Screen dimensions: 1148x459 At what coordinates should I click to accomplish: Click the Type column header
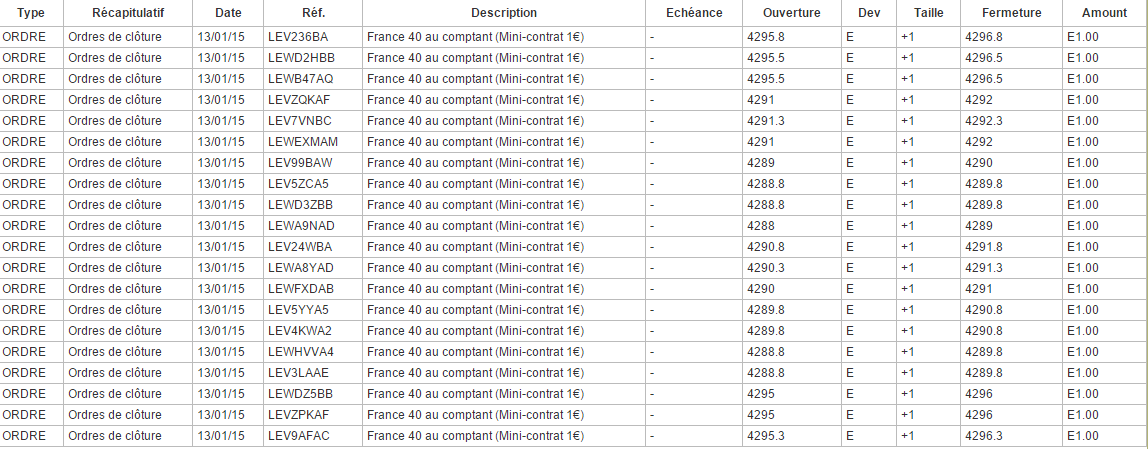pos(31,13)
